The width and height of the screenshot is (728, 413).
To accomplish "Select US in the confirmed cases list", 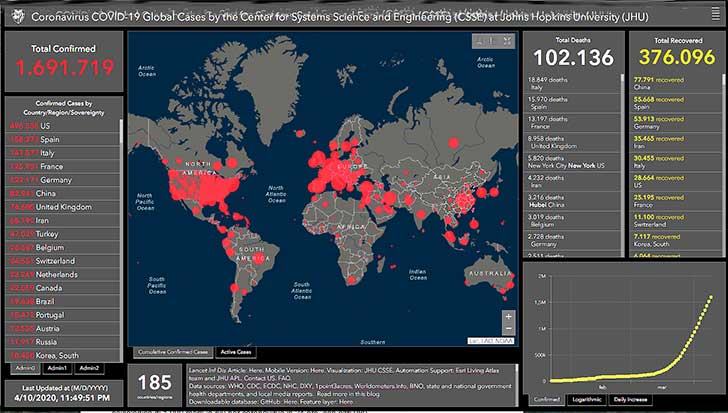I will [x=63, y=126].
